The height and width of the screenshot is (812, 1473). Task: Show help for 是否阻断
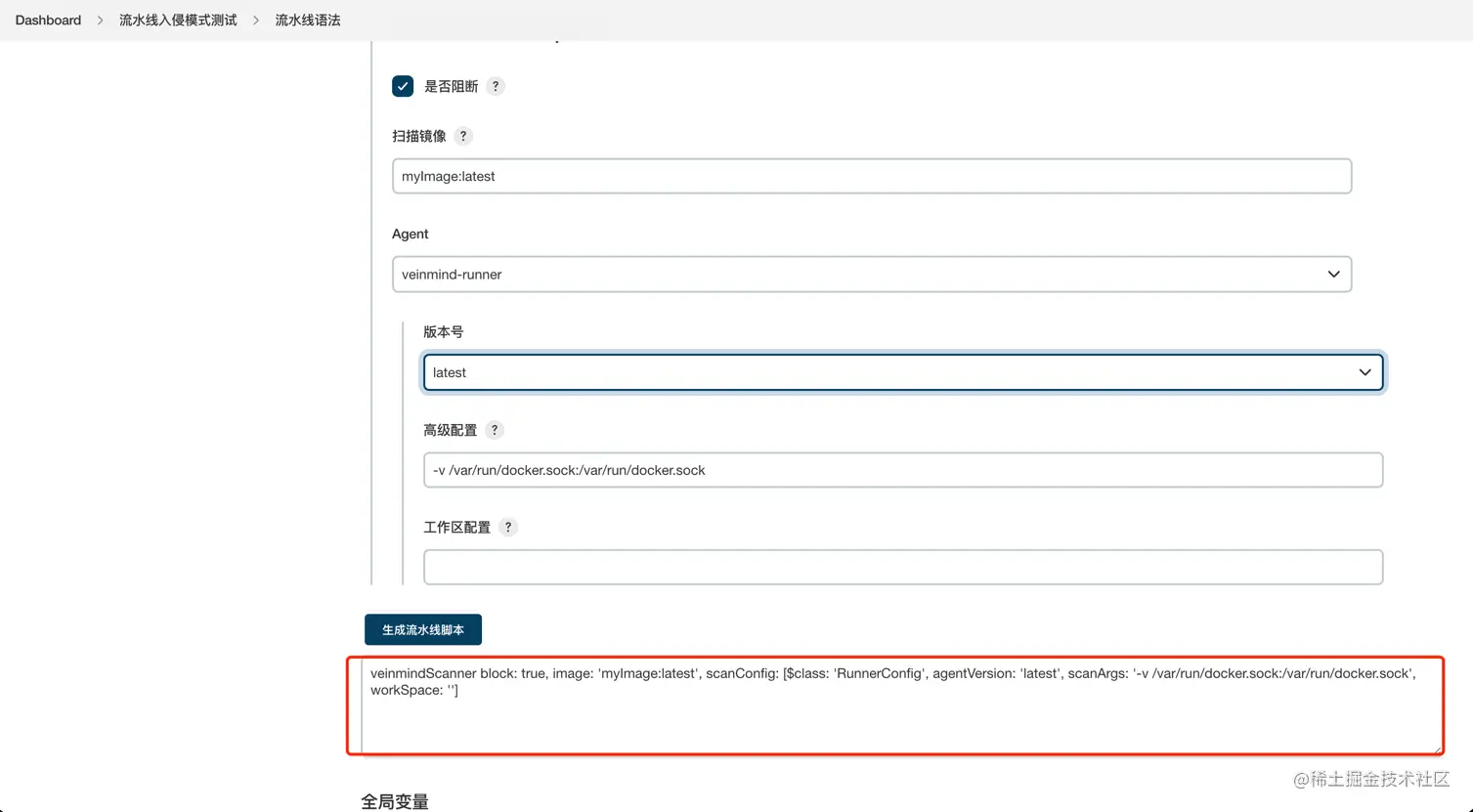[496, 86]
